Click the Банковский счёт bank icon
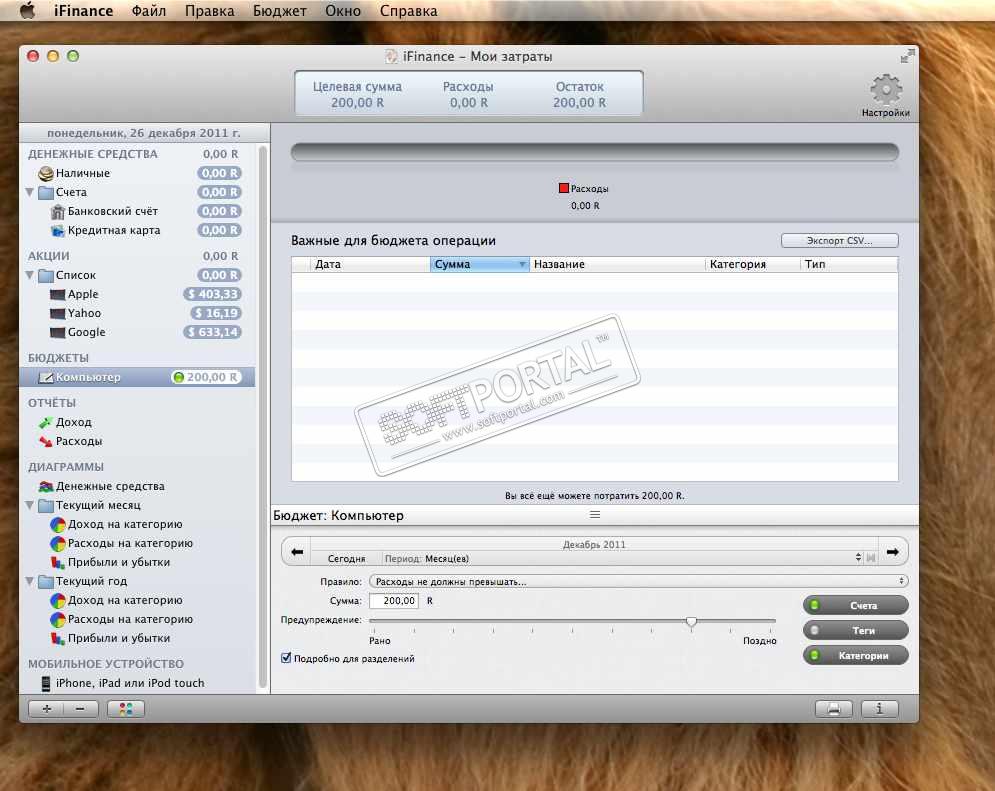This screenshot has height=791, width=995. pos(58,211)
